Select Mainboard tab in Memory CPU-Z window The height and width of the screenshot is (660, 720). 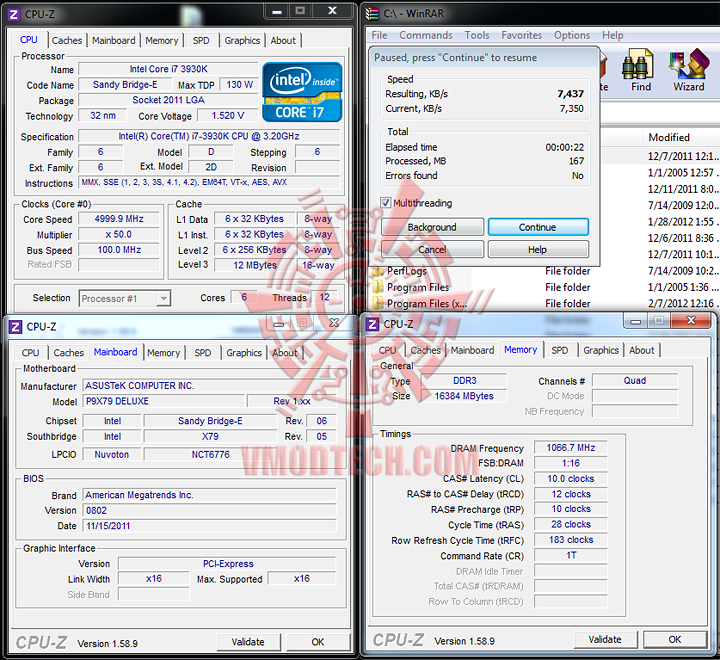(x=472, y=350)
